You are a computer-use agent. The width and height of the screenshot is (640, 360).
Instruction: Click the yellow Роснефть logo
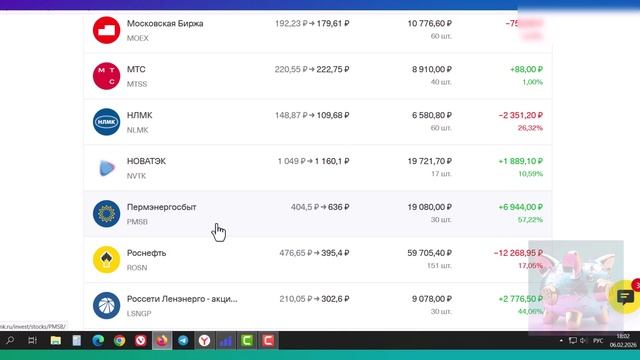click(106, 260)
